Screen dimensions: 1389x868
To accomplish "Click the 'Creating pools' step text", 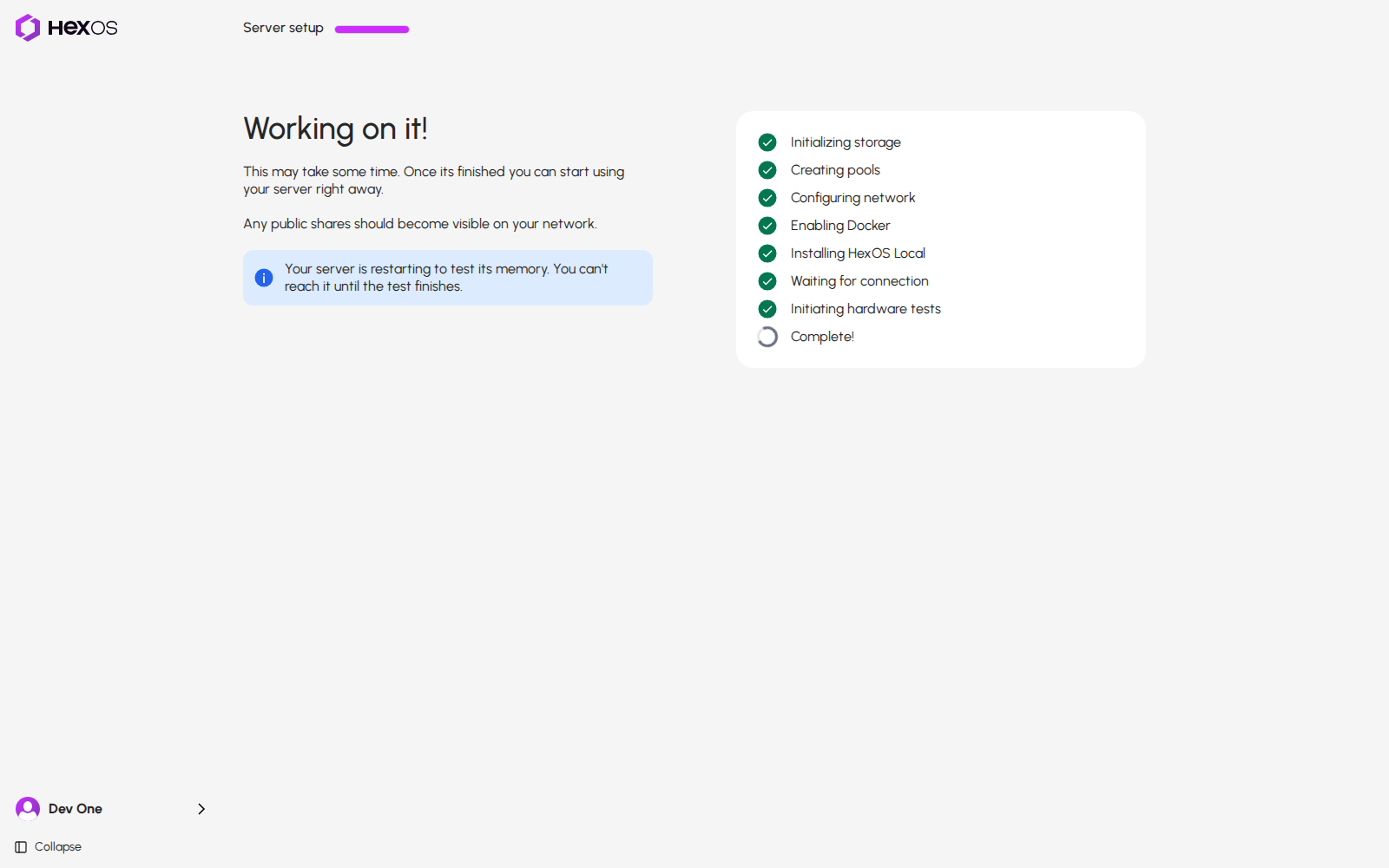I will click(x=835, y=170).
